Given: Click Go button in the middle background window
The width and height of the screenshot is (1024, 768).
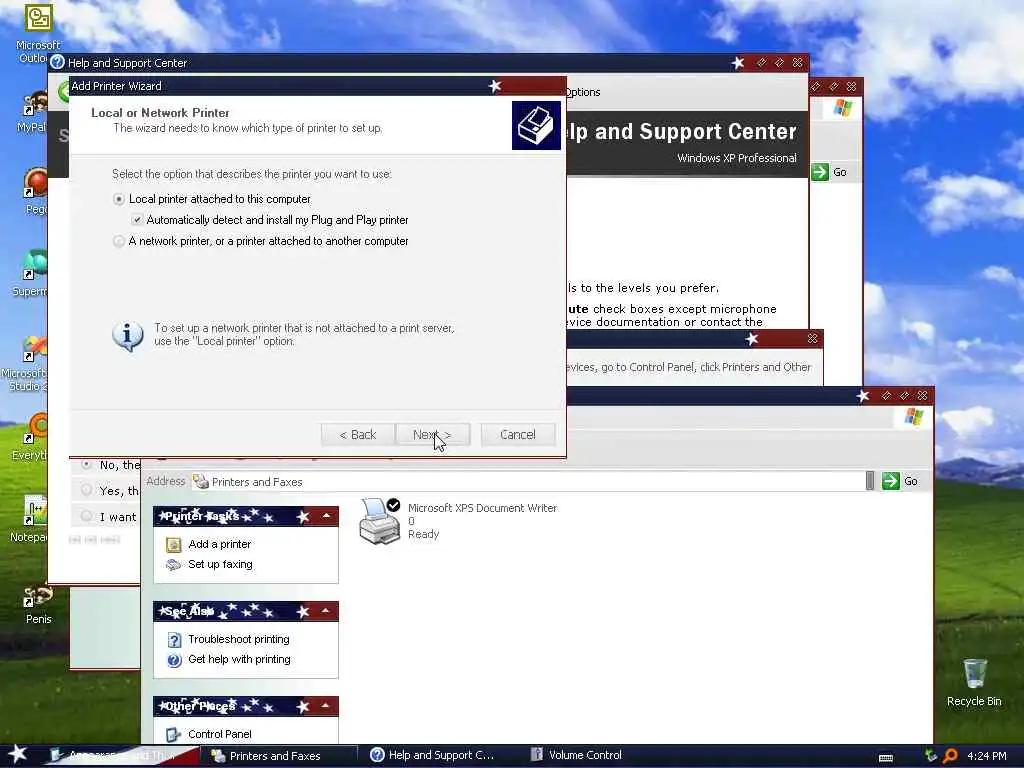Looking at the screenshot, I should click(x=829, y=172).
